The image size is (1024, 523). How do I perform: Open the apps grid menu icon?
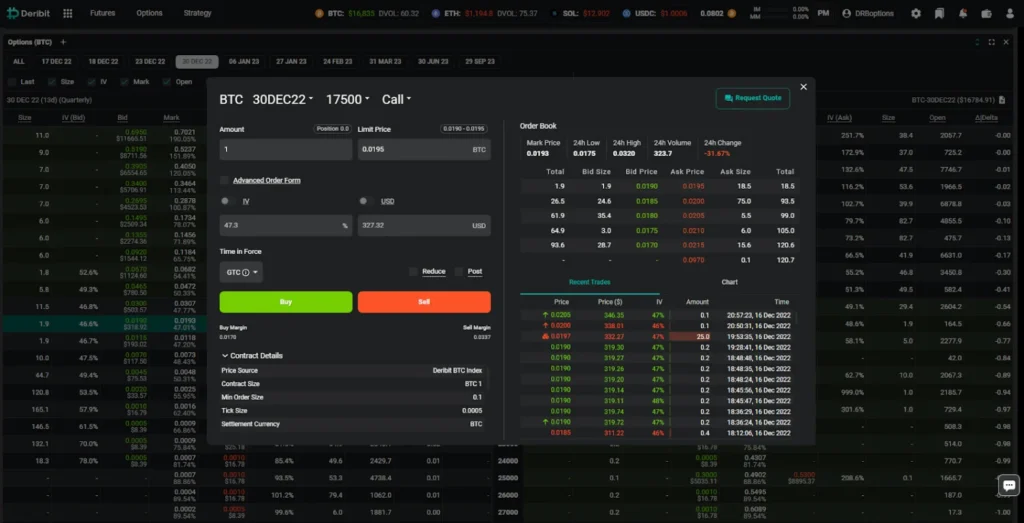coord(67,14)
